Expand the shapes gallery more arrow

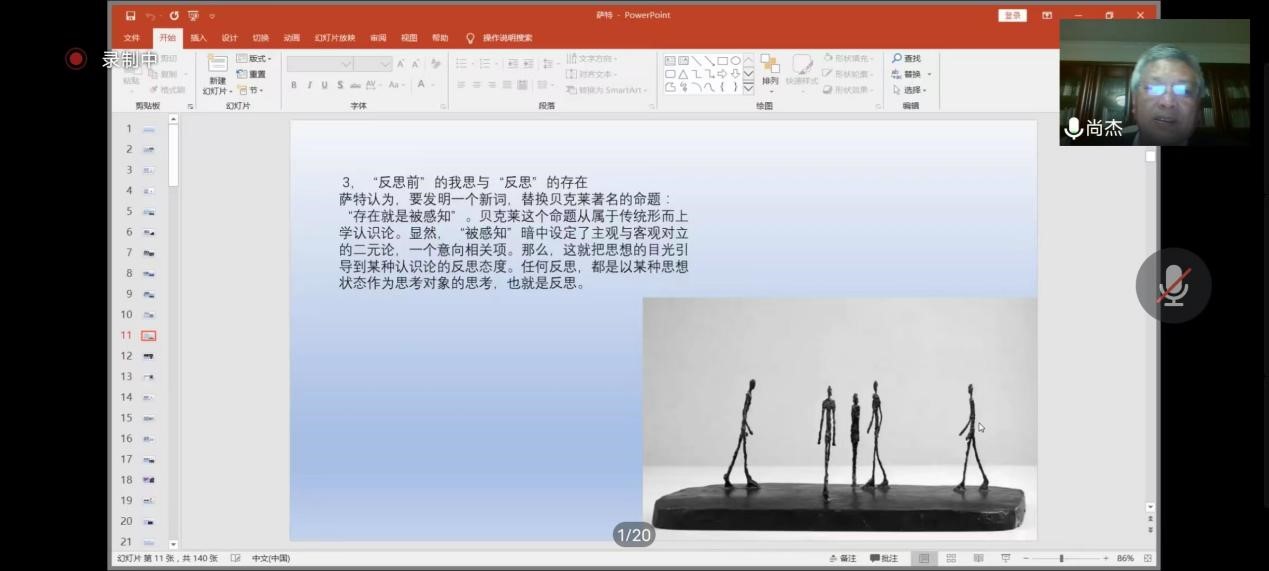pyautogui.click(x=748, y=88)
